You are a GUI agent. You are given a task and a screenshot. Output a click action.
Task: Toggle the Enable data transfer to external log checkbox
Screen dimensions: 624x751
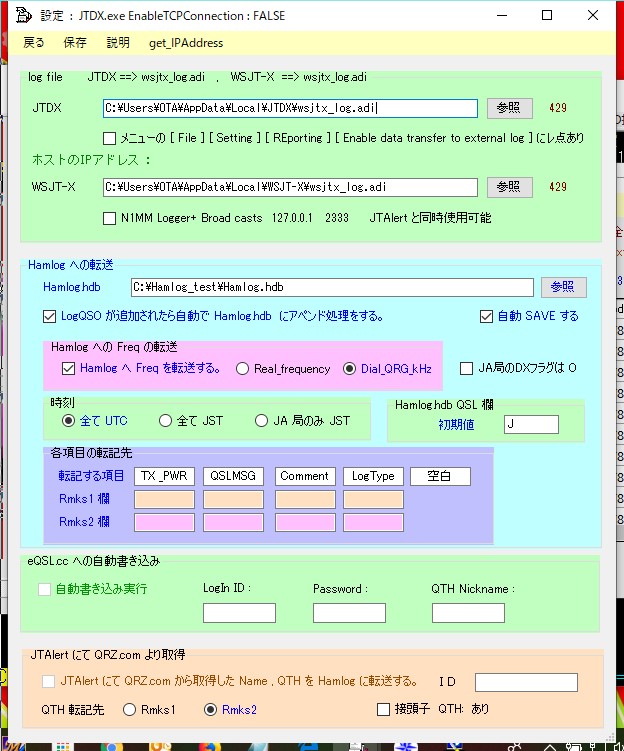[x=110, y=138]
